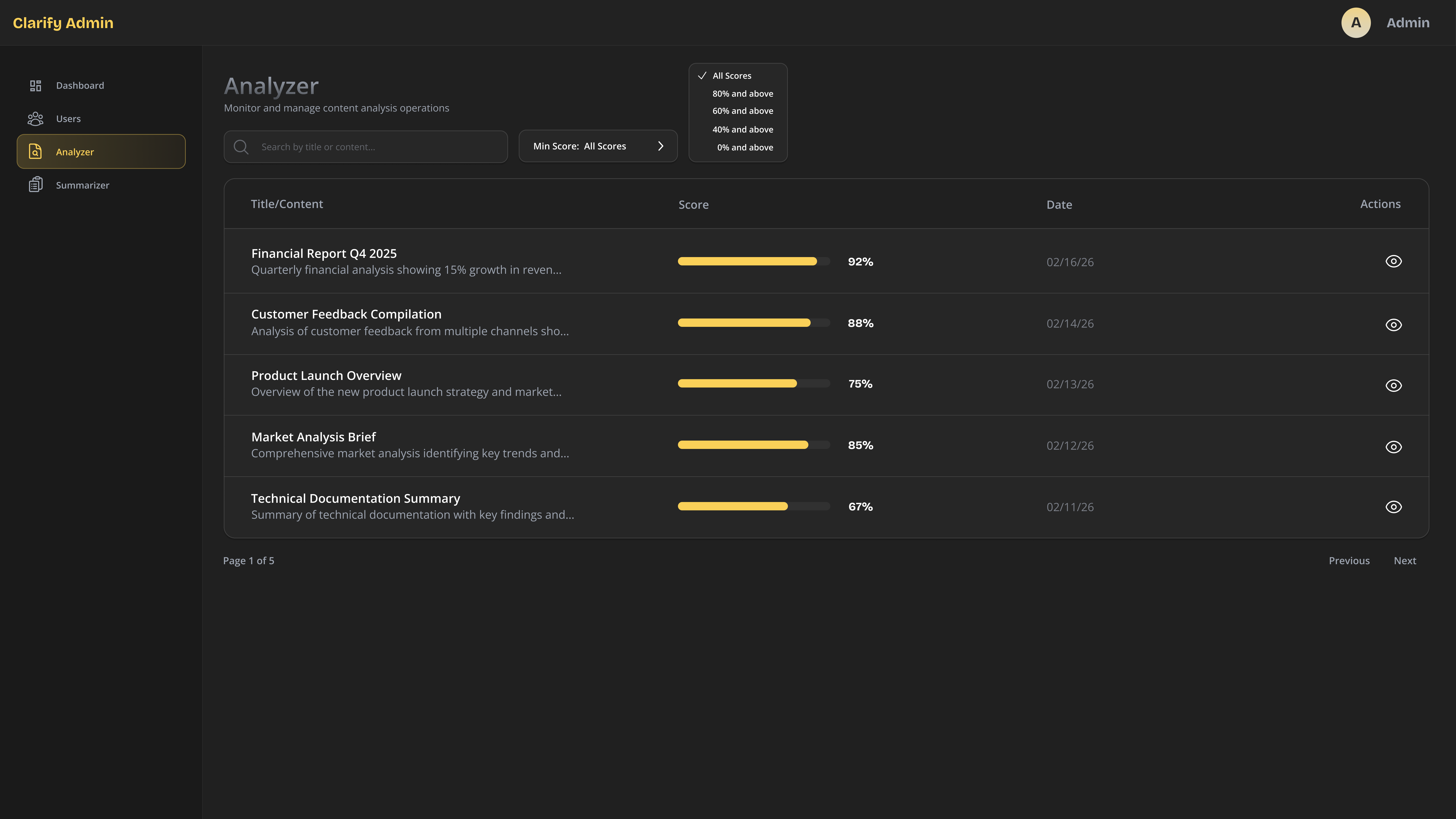
Task: Click the Users group icon in sidebar
Action: point(36,119)
